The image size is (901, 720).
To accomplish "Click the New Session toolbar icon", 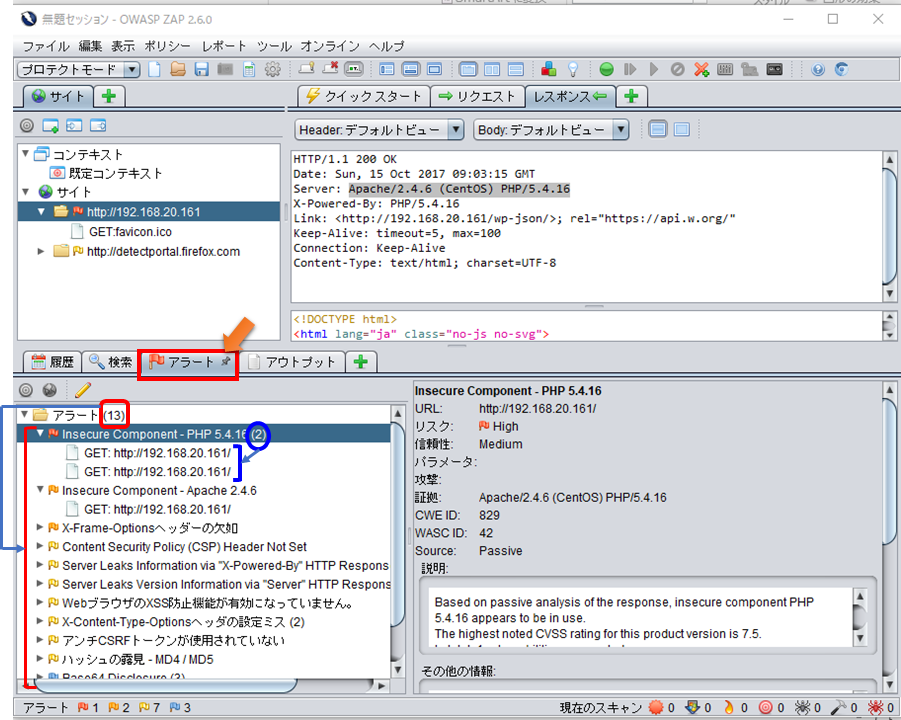I will 155,70.
